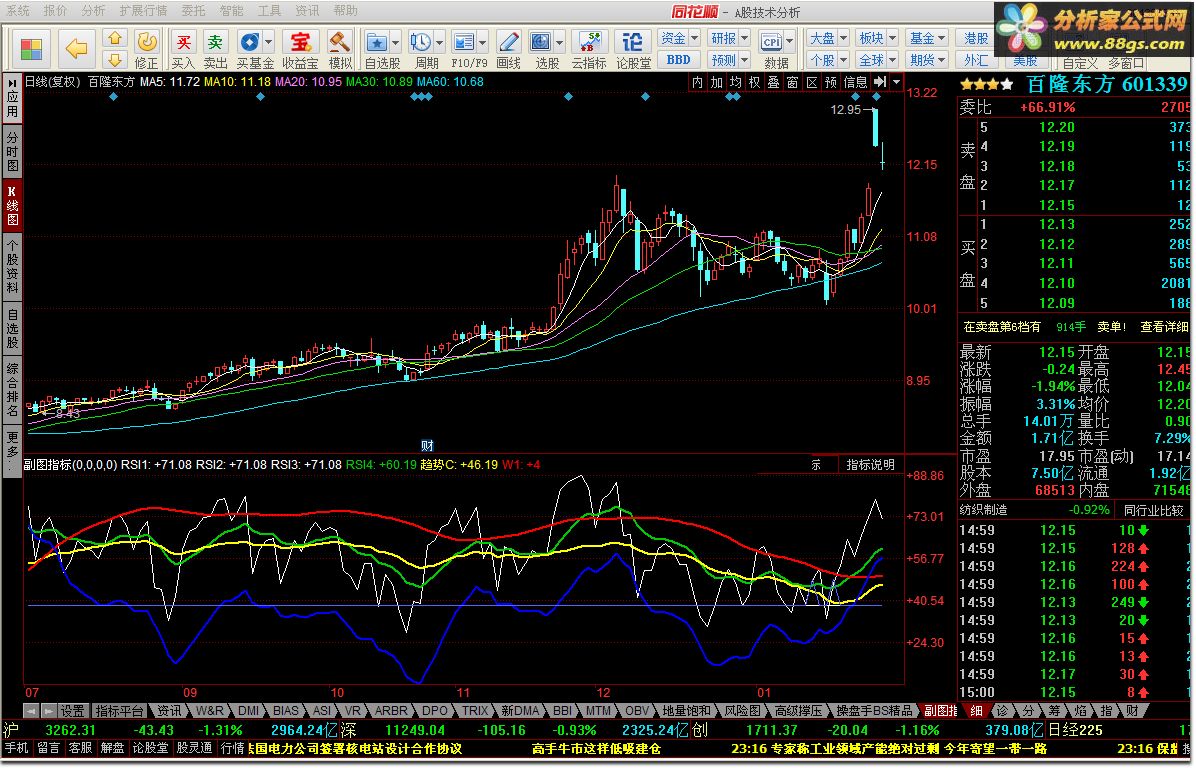
Task: Expand the 买基金 dropdown arrow
Action: coord(269,42)
